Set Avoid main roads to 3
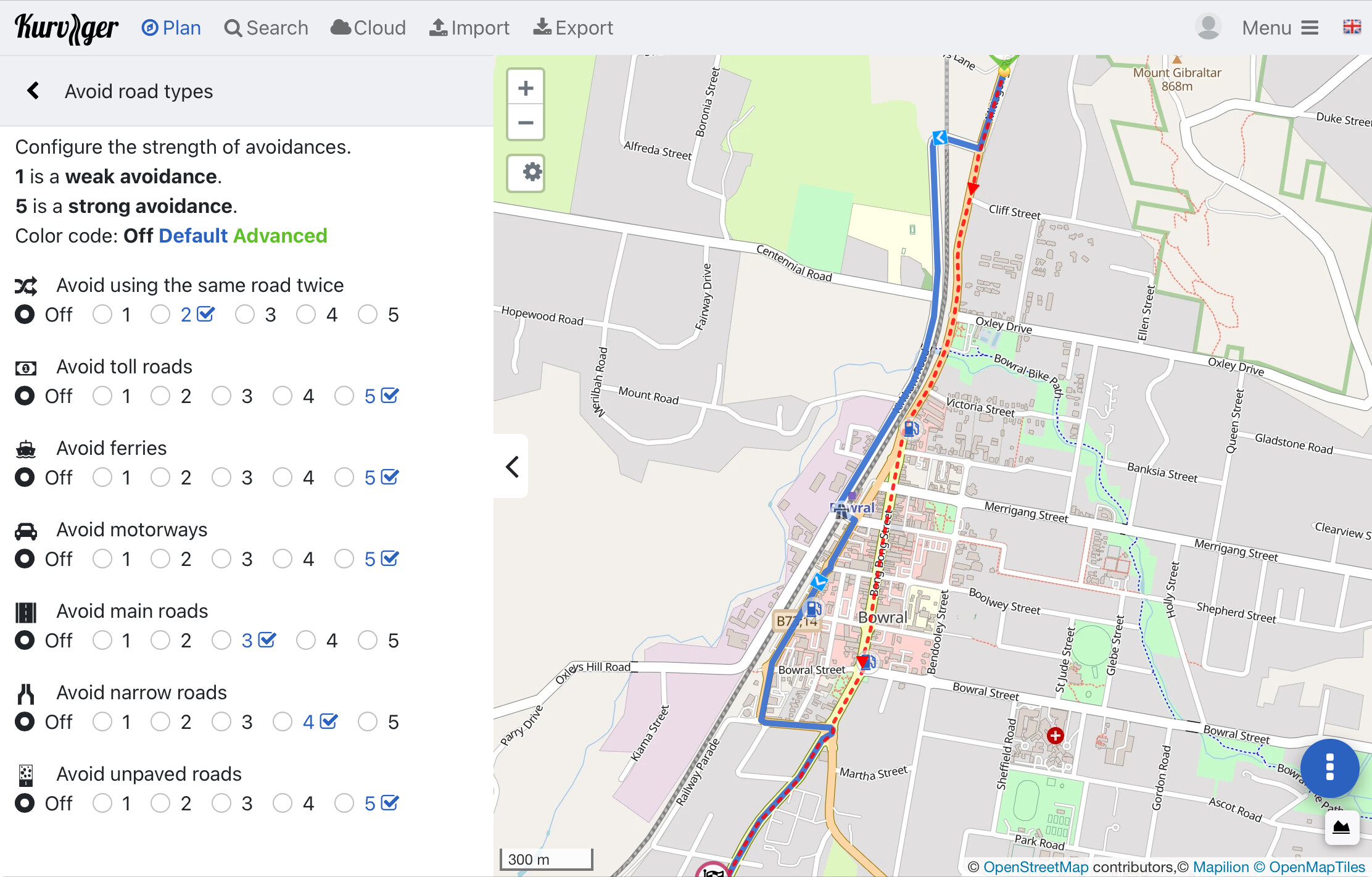 (221, 641)
